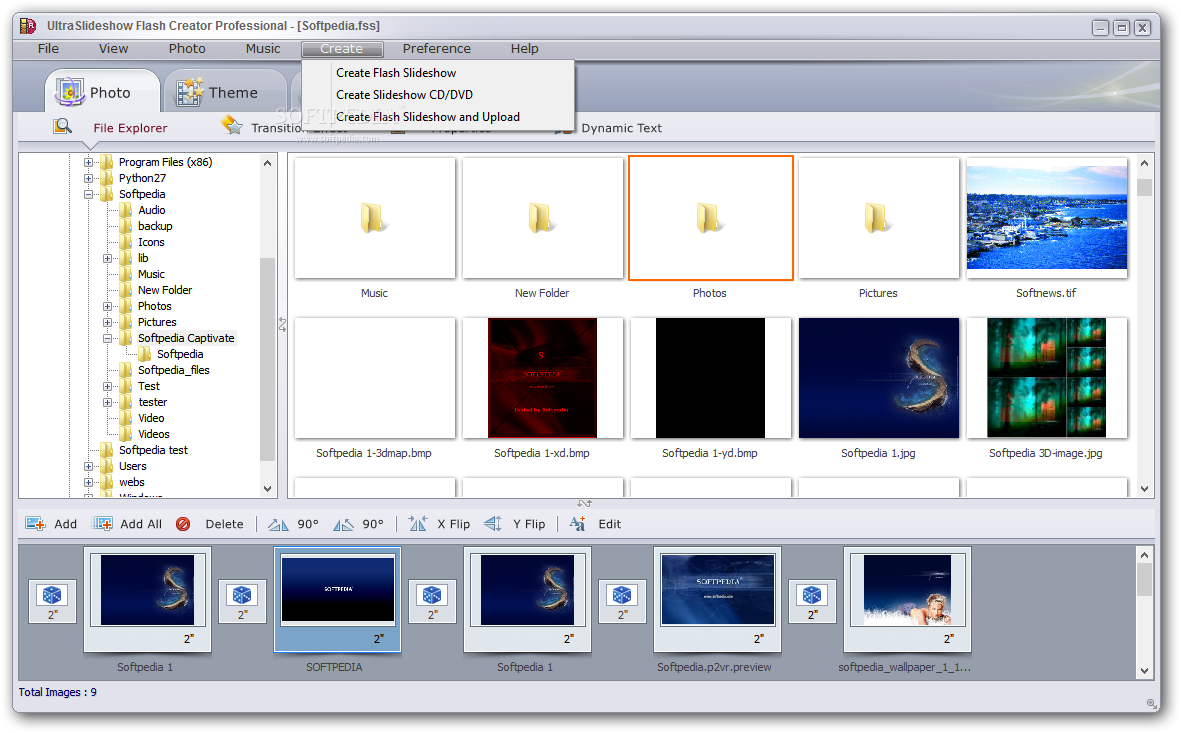
Task: Select the Softpedia_files folder in tree
Action: click(173, 370)
